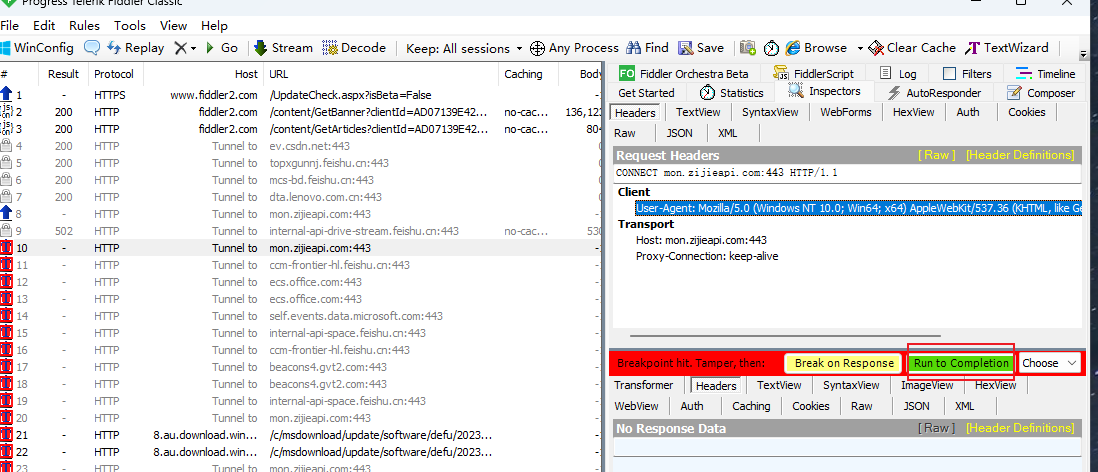Open the Rules menu
1098x472 pixels.
click(x=84, y=25)
